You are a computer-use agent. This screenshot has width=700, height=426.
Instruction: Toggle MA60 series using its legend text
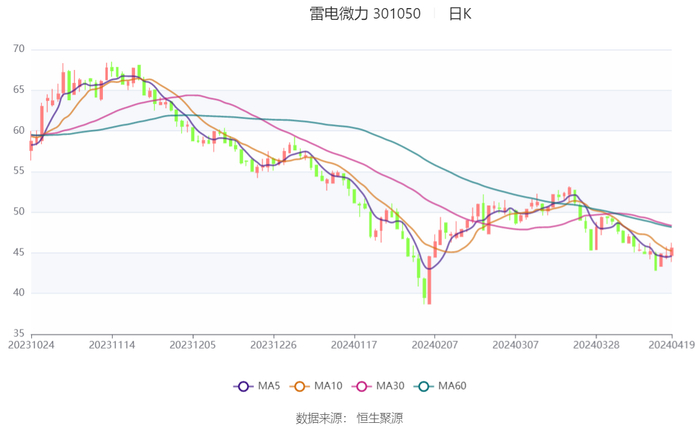[452, 386]
